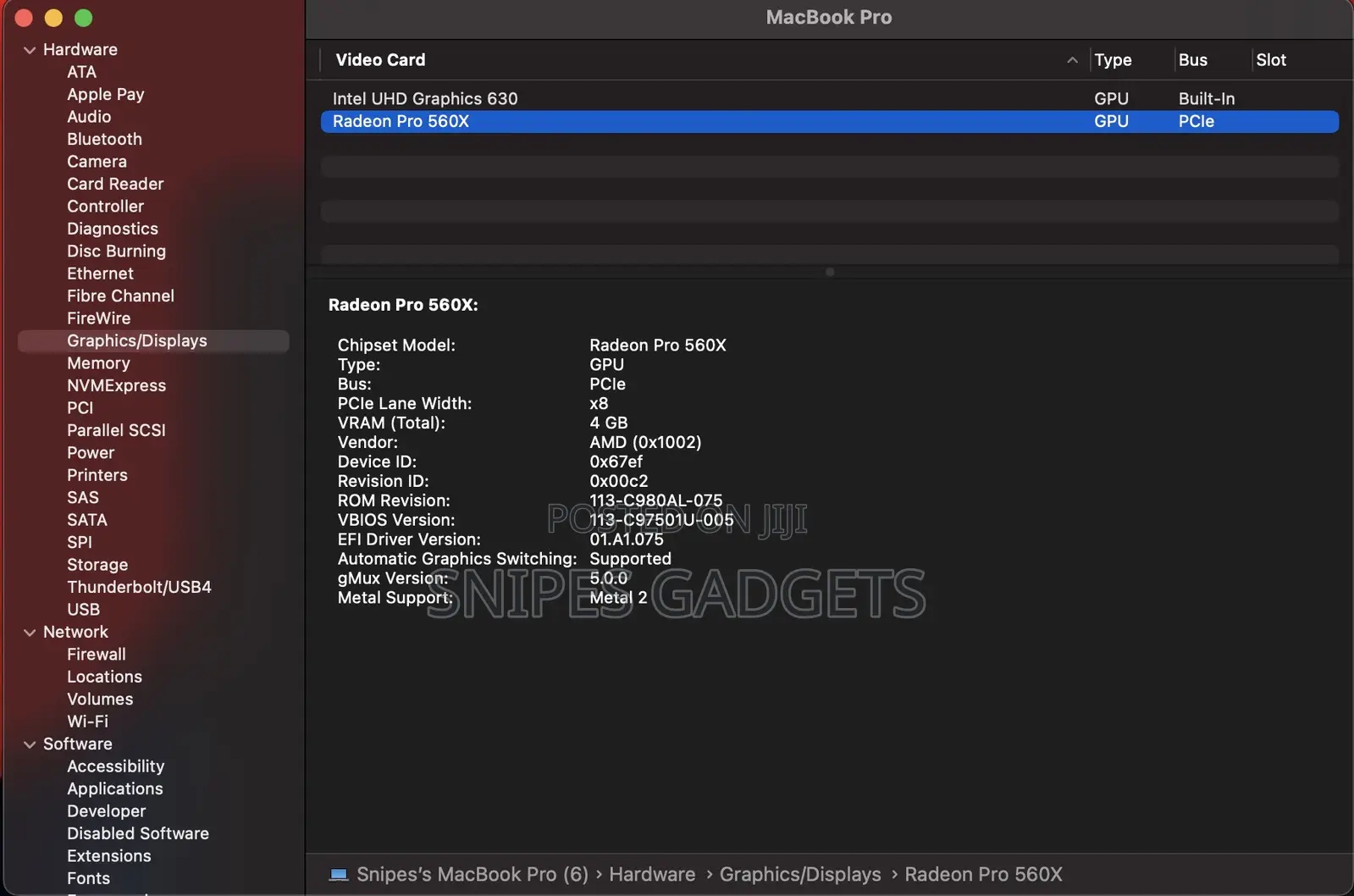
Task: Show the Power information
Action: [x=90, y=453]
